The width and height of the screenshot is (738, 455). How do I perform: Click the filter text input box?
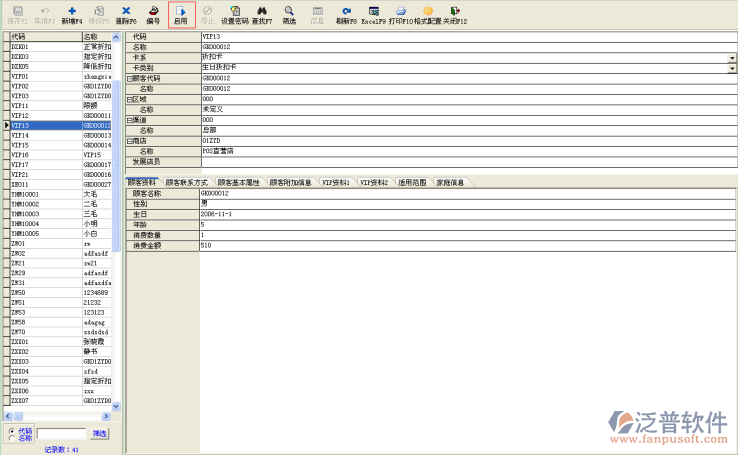pyautogui.click(x=61, y=434)
